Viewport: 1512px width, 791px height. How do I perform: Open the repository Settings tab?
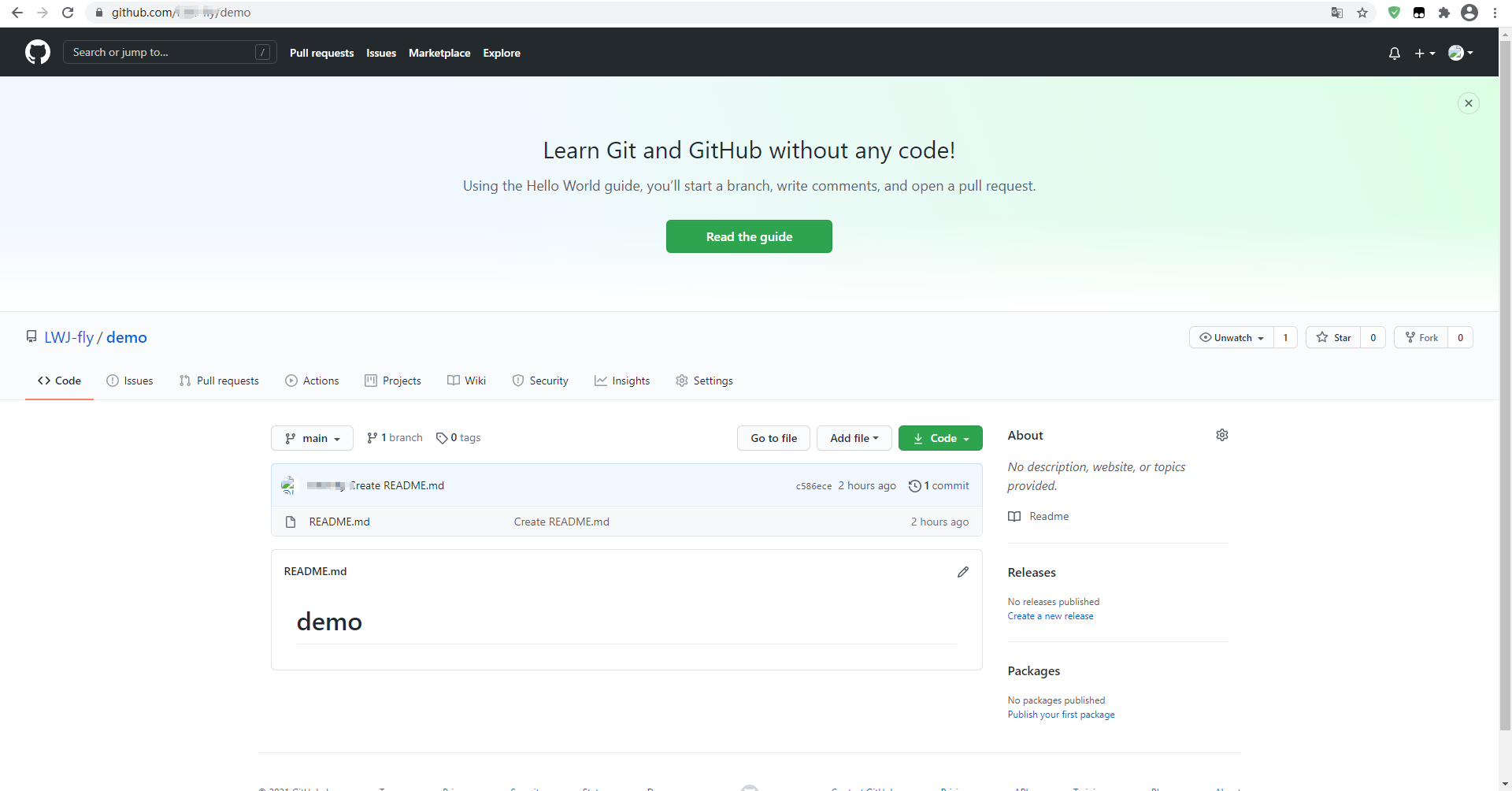704,381
